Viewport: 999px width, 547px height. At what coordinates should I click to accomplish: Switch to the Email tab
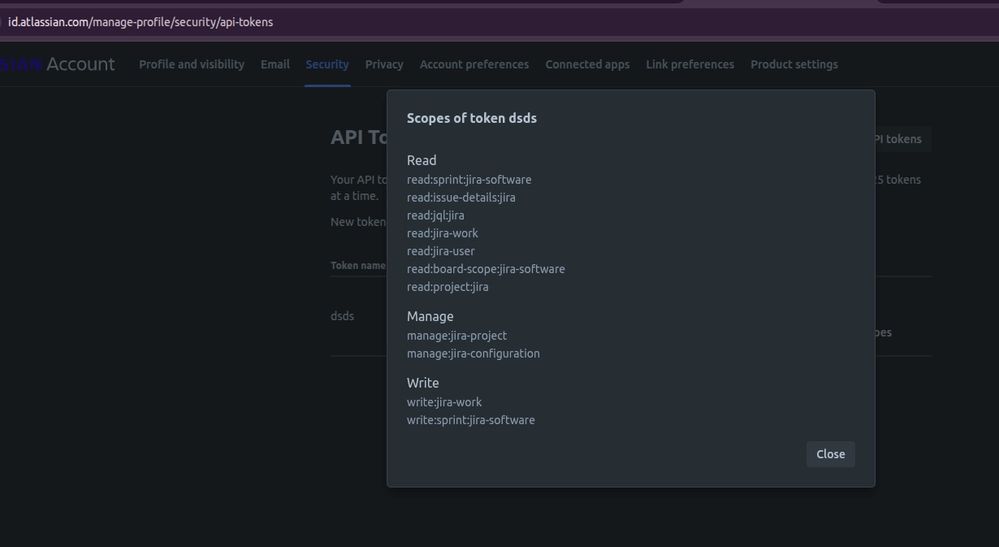[x=275, y=64]
